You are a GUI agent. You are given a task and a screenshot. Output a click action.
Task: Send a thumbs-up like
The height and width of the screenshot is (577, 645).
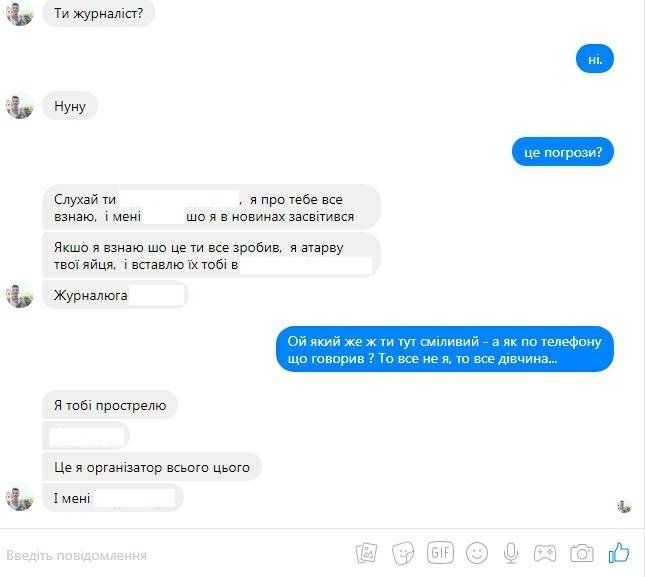pyautogui.click(x=619, y=552)
